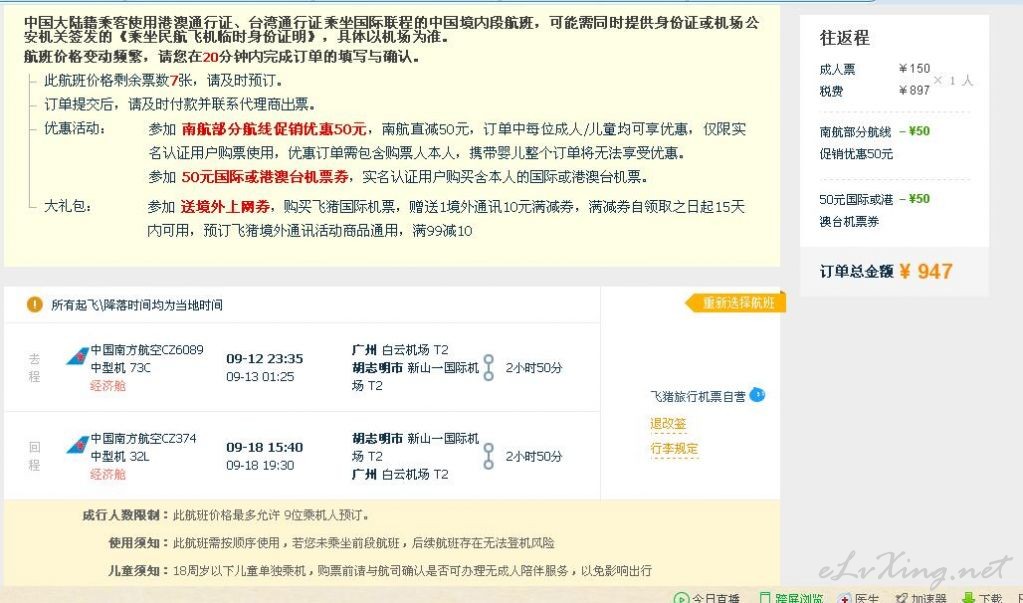Click aircraft type 中型机 73C

point(121,367)
